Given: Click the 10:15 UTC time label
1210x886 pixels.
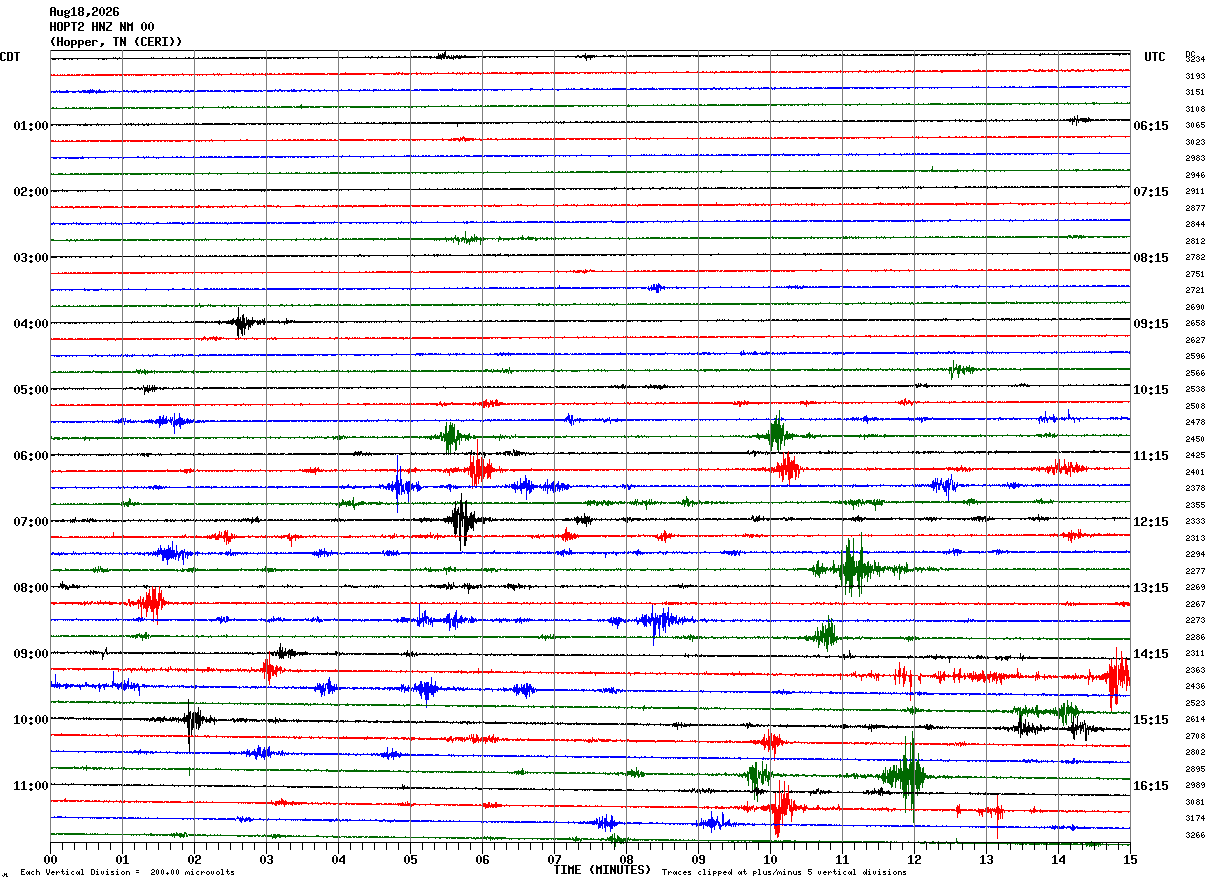Looking at the screenshot, I should point(1151,390).
